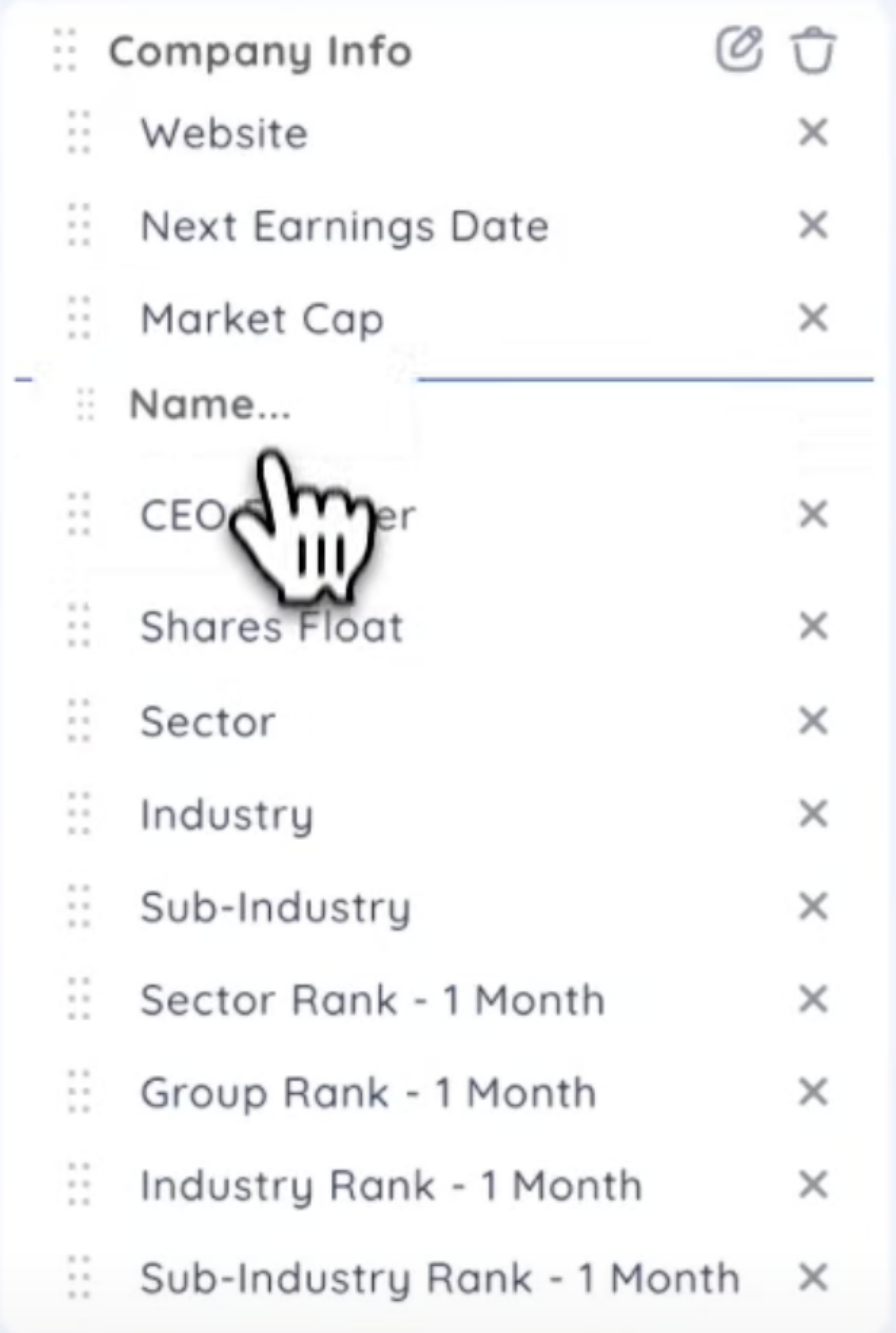
Task: Click the drag handle beside Industry
Action: point(79,813)
